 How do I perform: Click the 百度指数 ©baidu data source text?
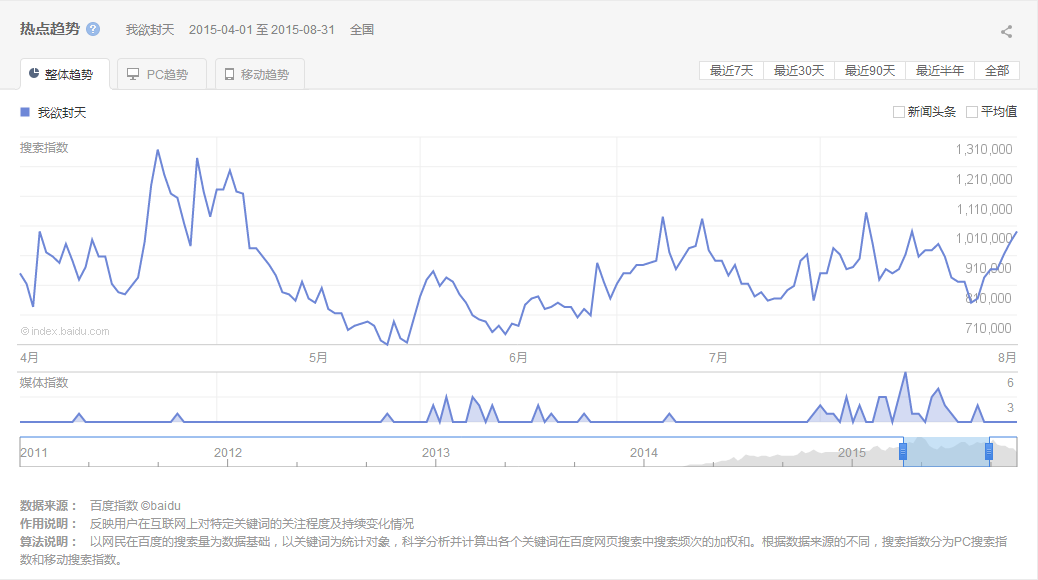[x=135, y=506]
